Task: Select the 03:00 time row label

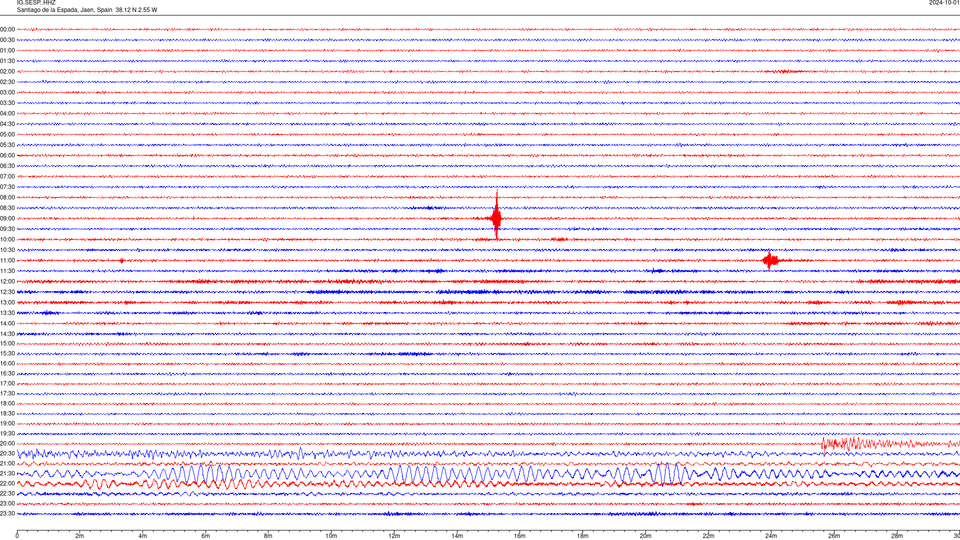Action: coord(7,93)
